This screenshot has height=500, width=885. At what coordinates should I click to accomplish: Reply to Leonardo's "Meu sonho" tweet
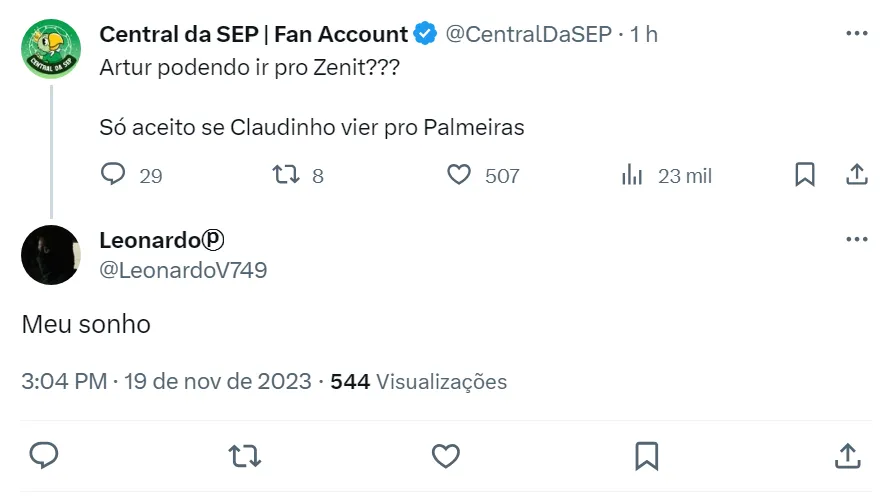coord(43,456)
